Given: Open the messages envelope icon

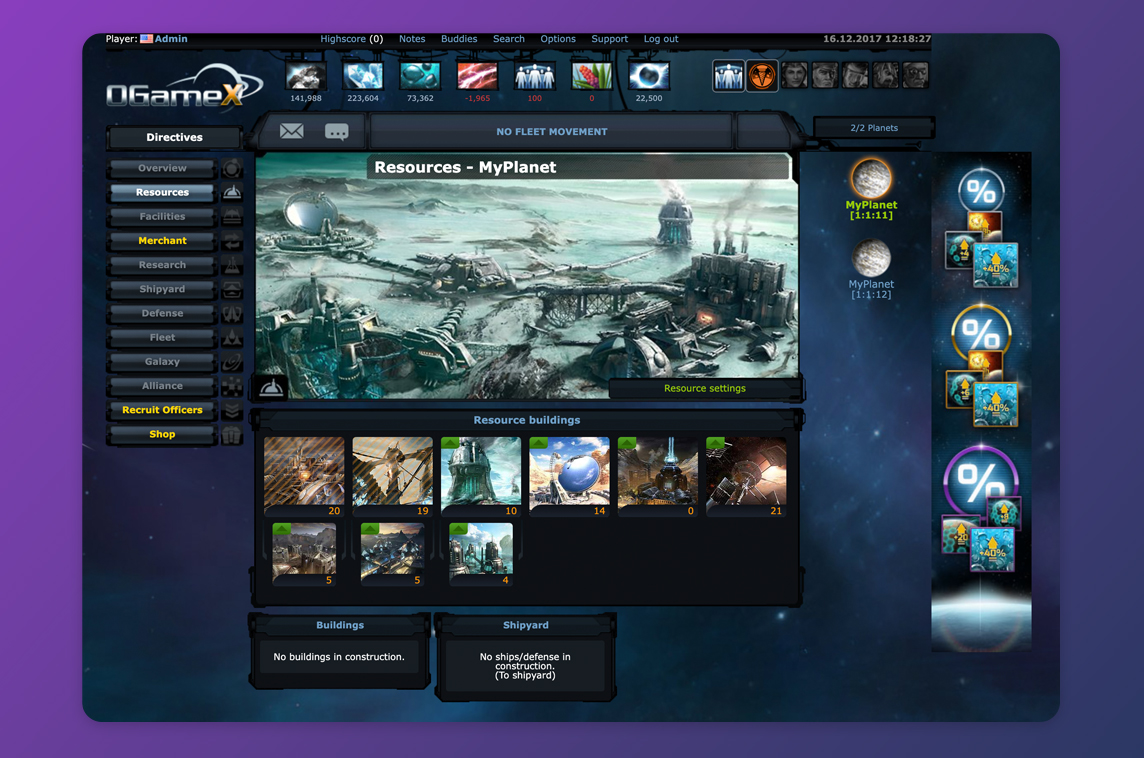Looking at the screenshot, I should [291, 131].
